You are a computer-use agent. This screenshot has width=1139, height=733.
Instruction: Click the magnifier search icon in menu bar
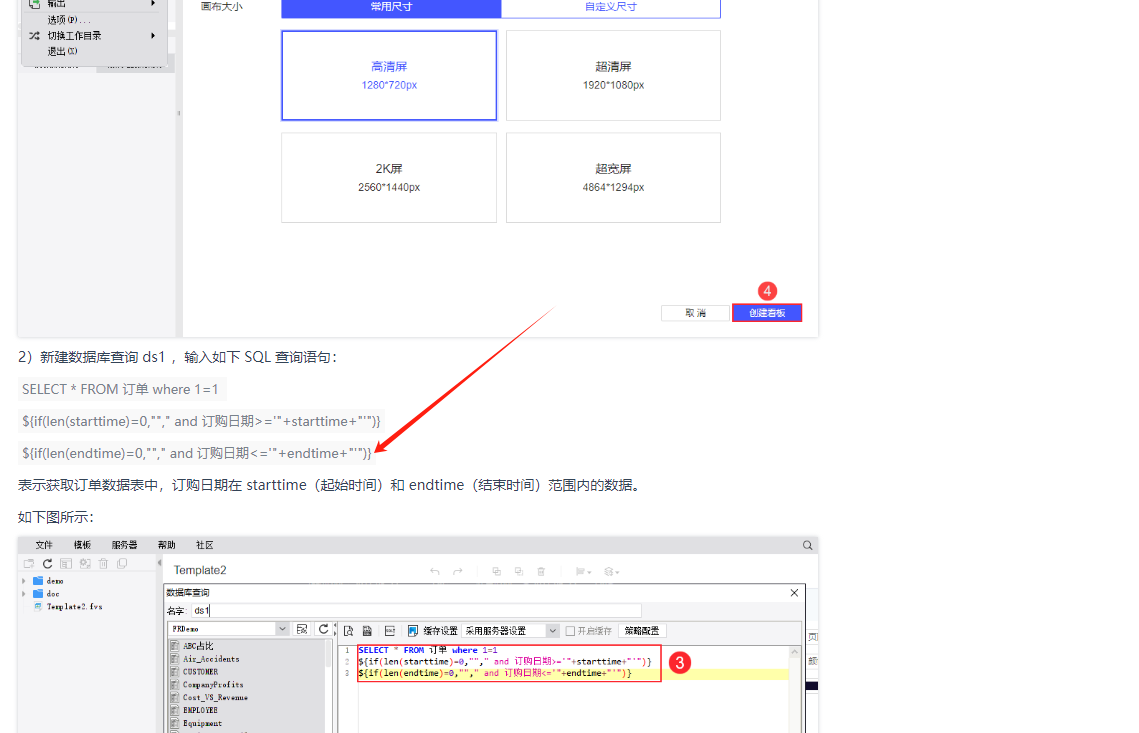click(x=807, y=546)
